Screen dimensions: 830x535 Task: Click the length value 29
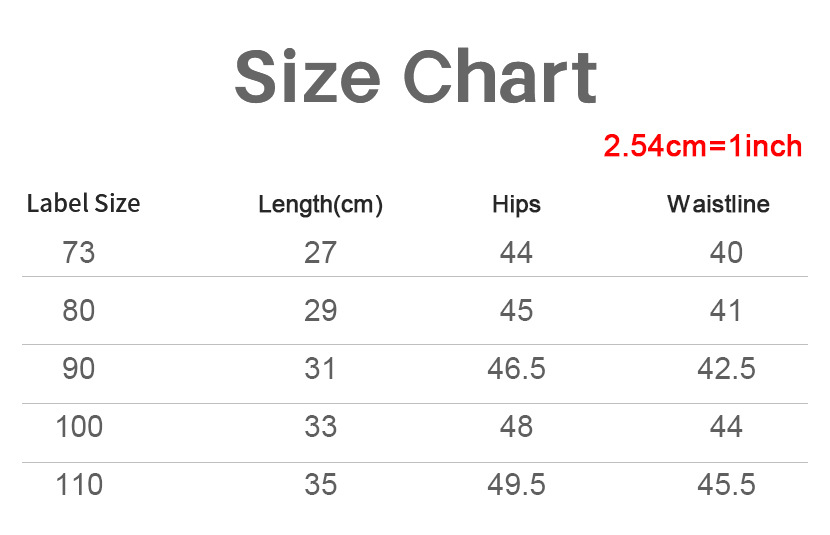(x=320, y=311)
